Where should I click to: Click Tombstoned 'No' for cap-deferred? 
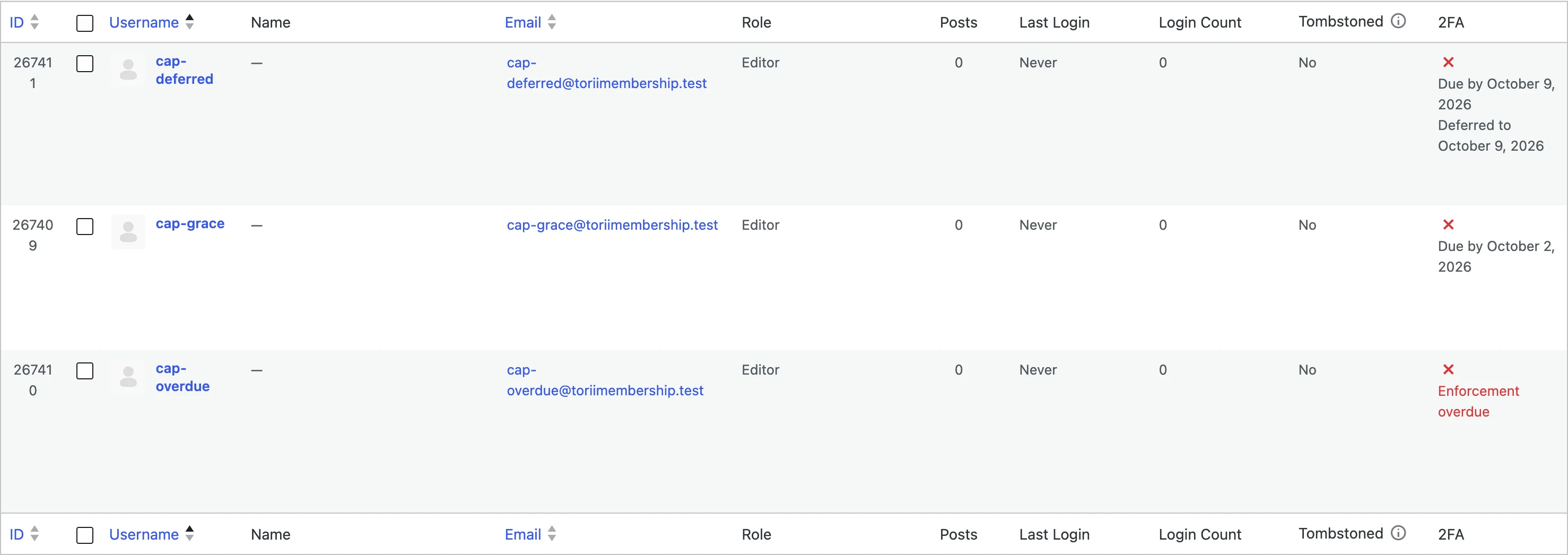point(1308,63)
